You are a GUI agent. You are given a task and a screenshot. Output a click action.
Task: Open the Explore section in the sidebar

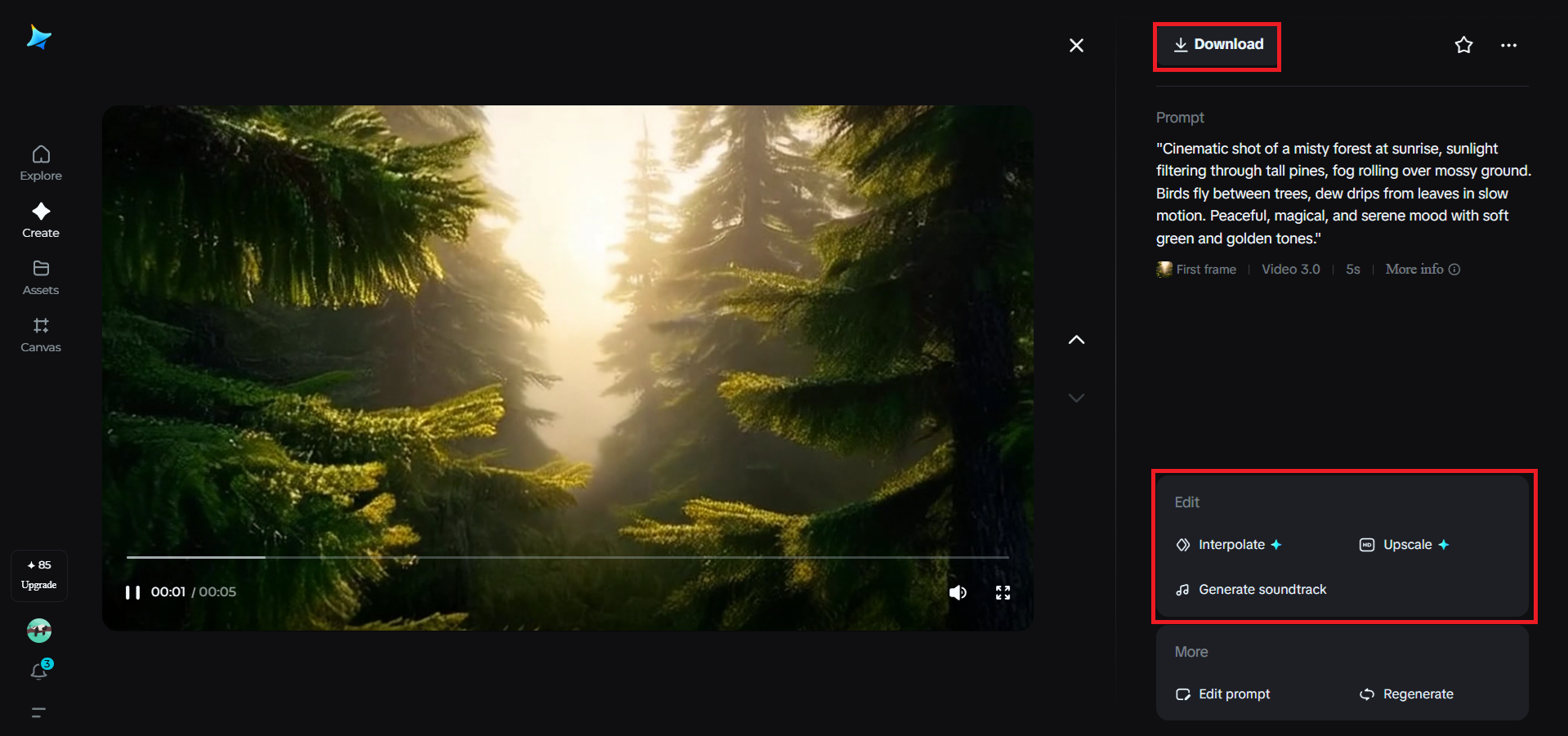point(40,162)
